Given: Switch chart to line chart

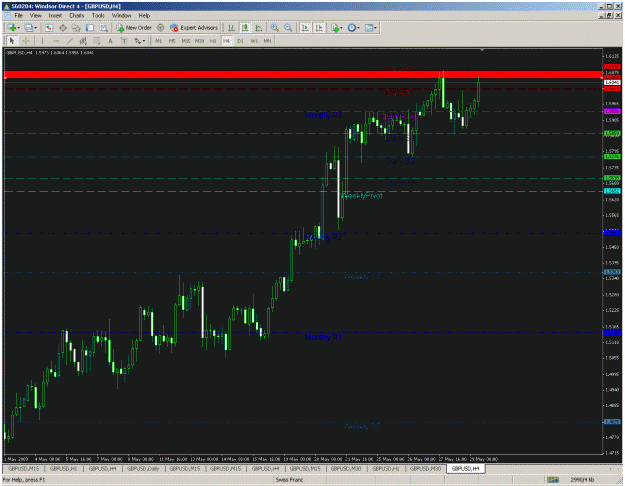Looking at the screenshot, I should (x=259, y=28).
